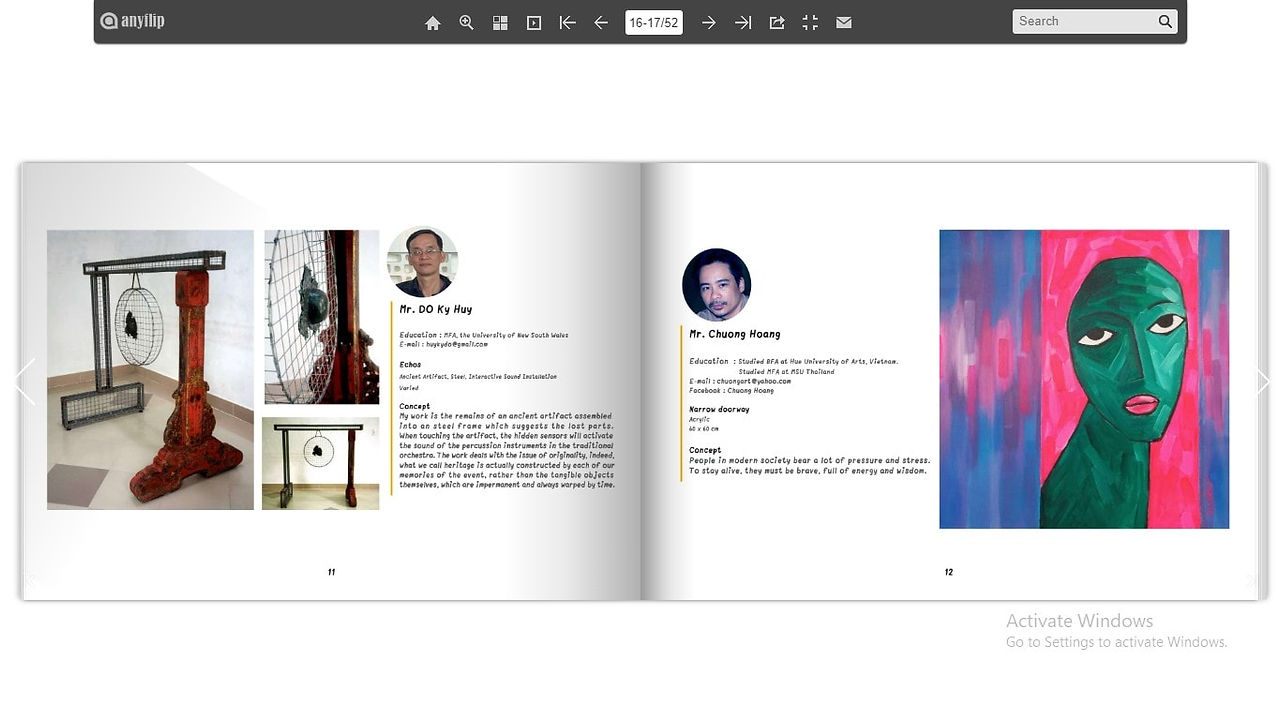The image size is (1280, 720).
Task: Click the small sculpture photo below the close-up
Action: (320, 463)
